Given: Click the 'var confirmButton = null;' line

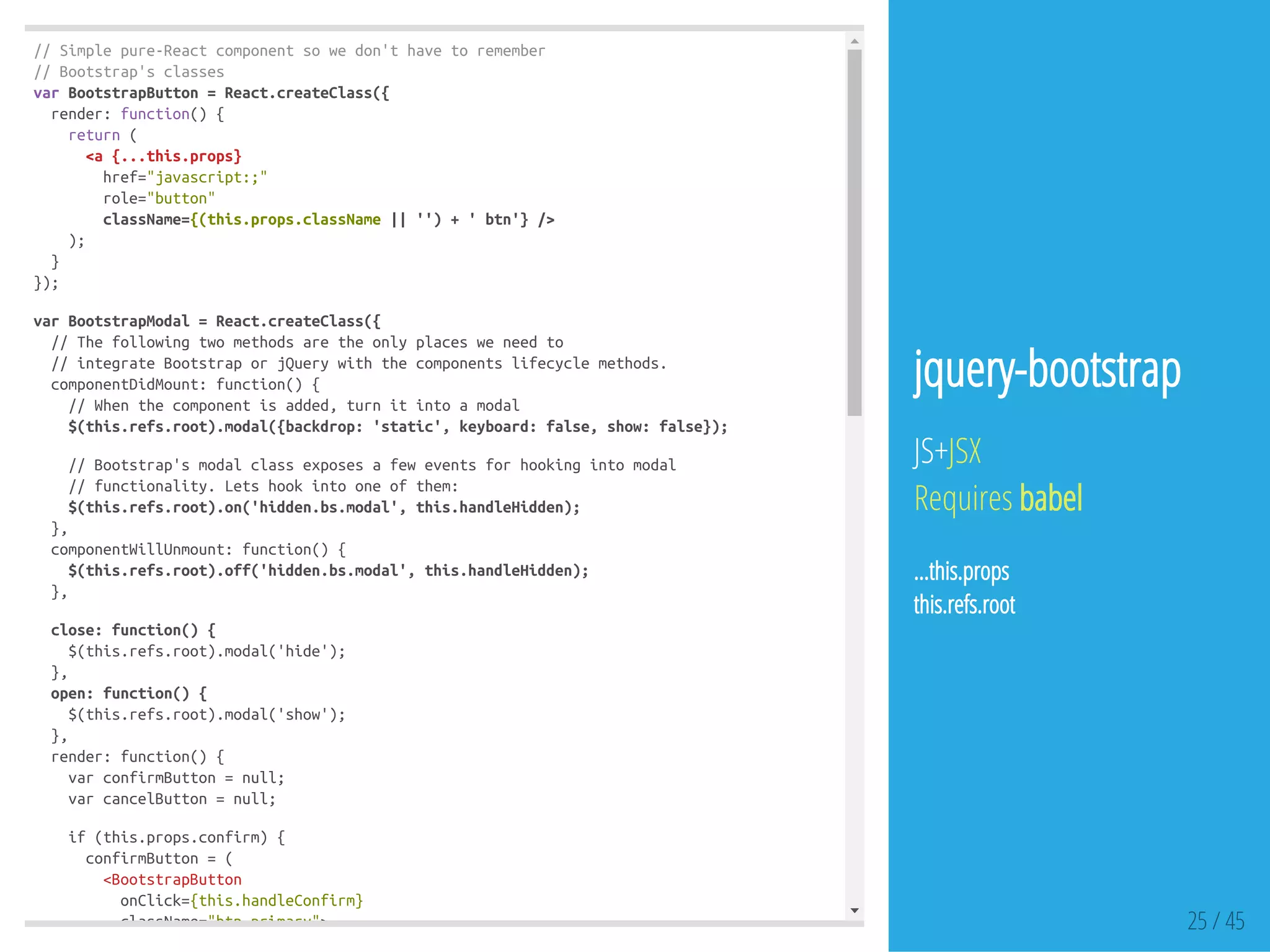Looking at the screenshot, I should click(x=176, y=777).
